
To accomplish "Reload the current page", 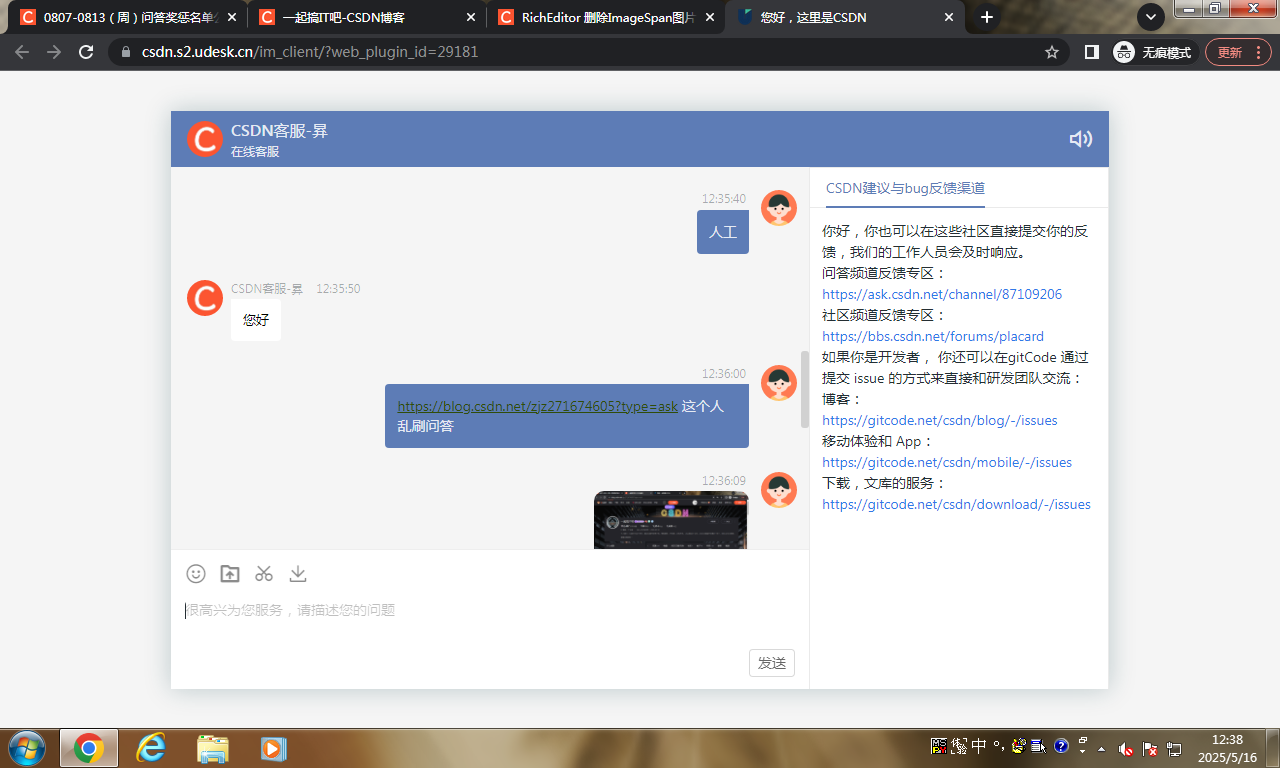I will pos(86,52).
